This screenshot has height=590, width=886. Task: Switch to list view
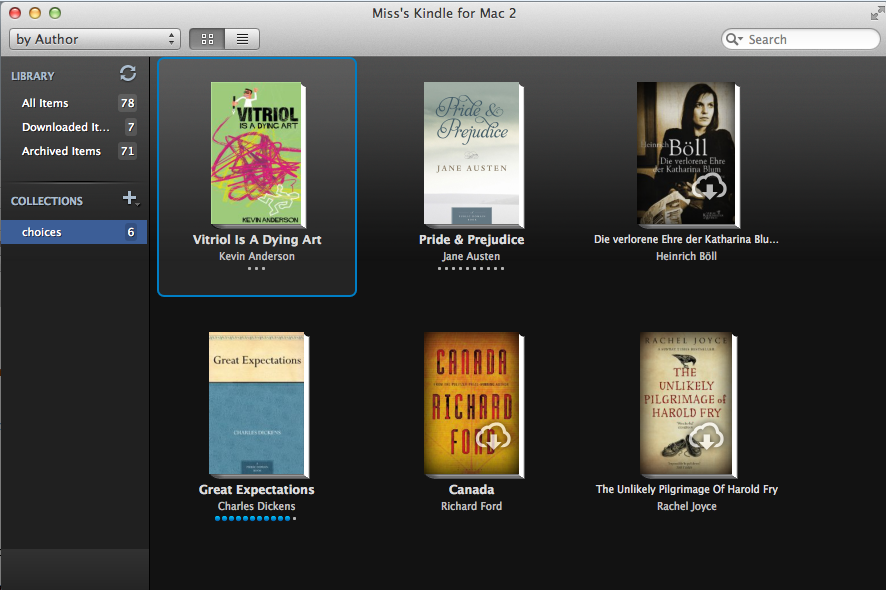pos(242,39)
